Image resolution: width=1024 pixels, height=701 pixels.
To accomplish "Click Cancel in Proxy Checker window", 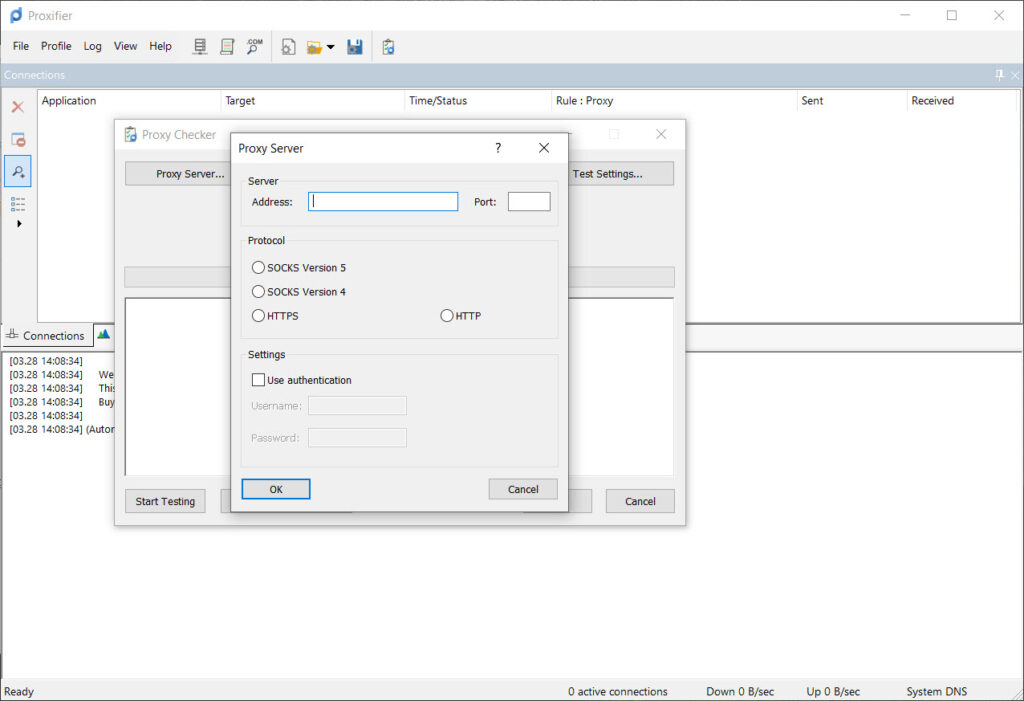I will (640, 502).
